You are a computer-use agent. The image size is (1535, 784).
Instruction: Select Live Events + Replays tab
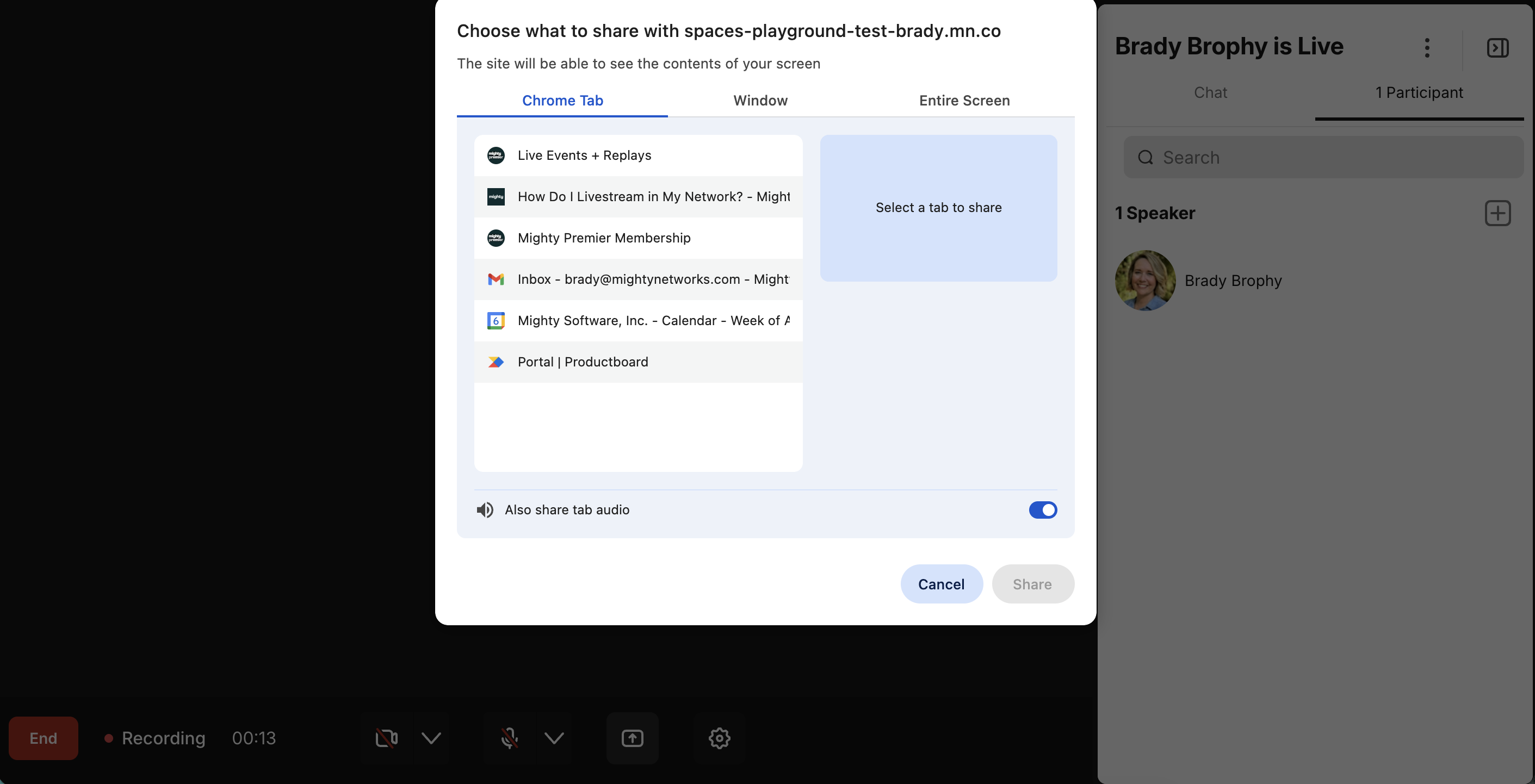click(x=638, y=155)
